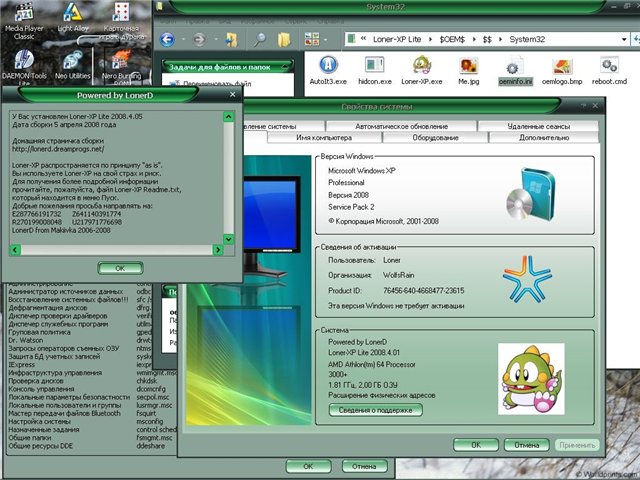Open Back button history dropdown arrow

click(x=183, y=40)
